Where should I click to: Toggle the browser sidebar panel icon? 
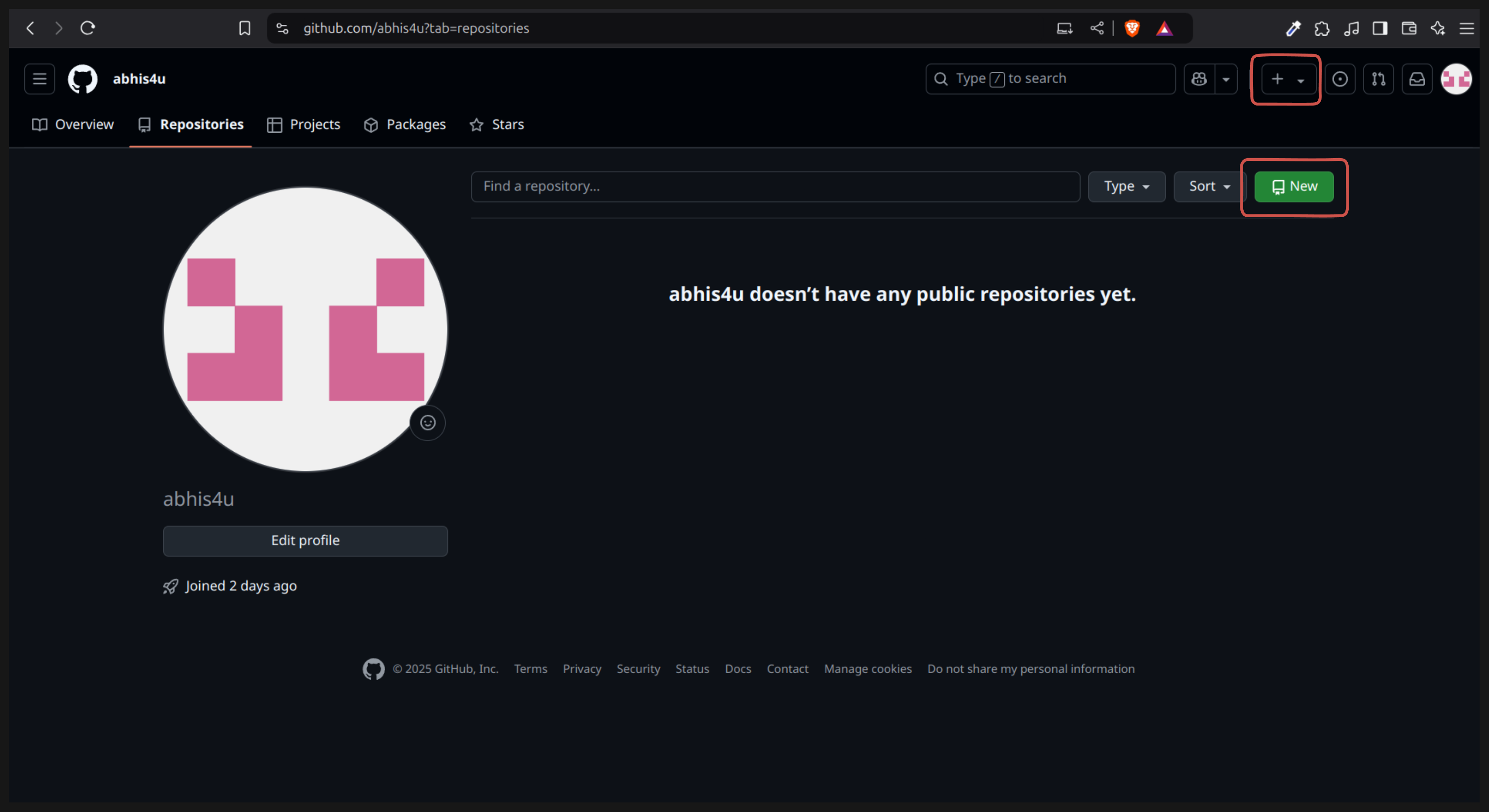point(1380,28)
